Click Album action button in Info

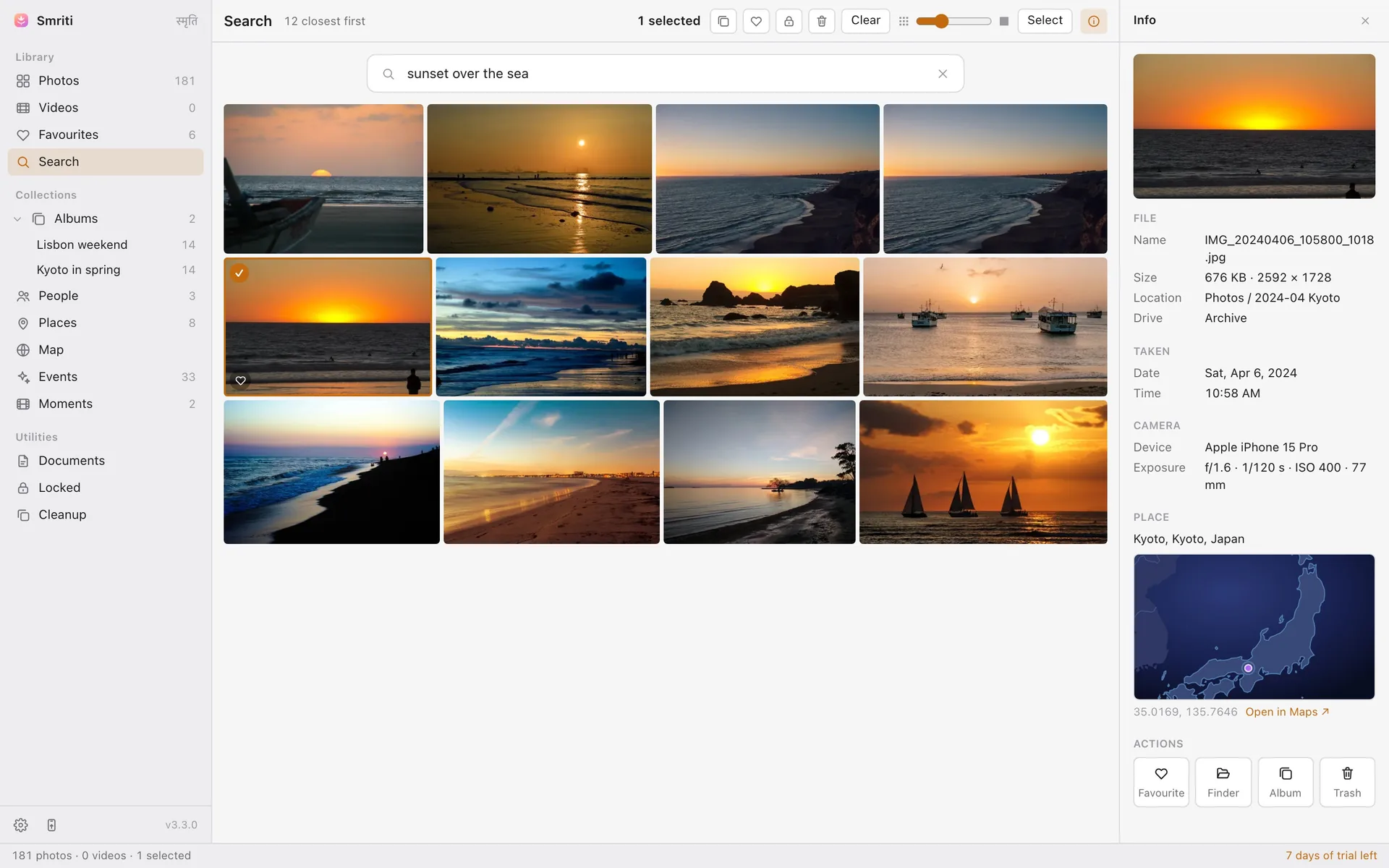pyautogui.click(x=1286, y=782)
